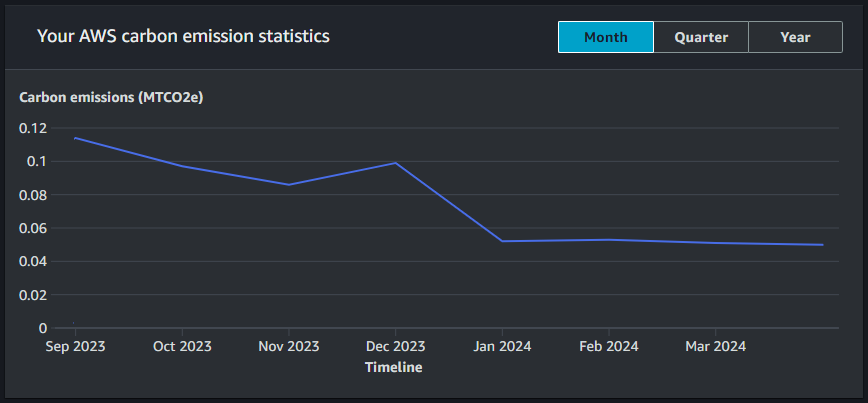Click the 0.12 y-axis value
Viewport: 868px width, 403px height.
(33, 128)
